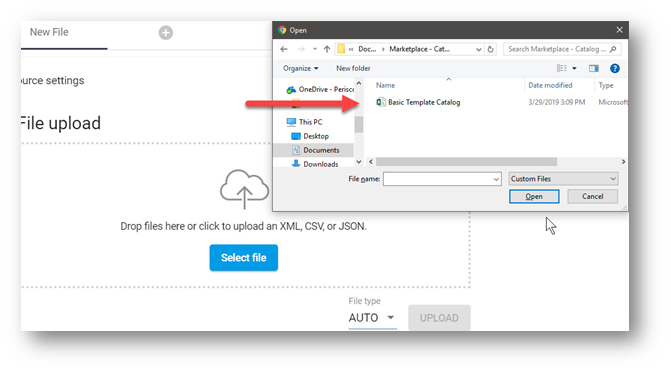Viewport: 671px width, 373px height.
Task: Switch to the New File tab
Action: (49, 32)
